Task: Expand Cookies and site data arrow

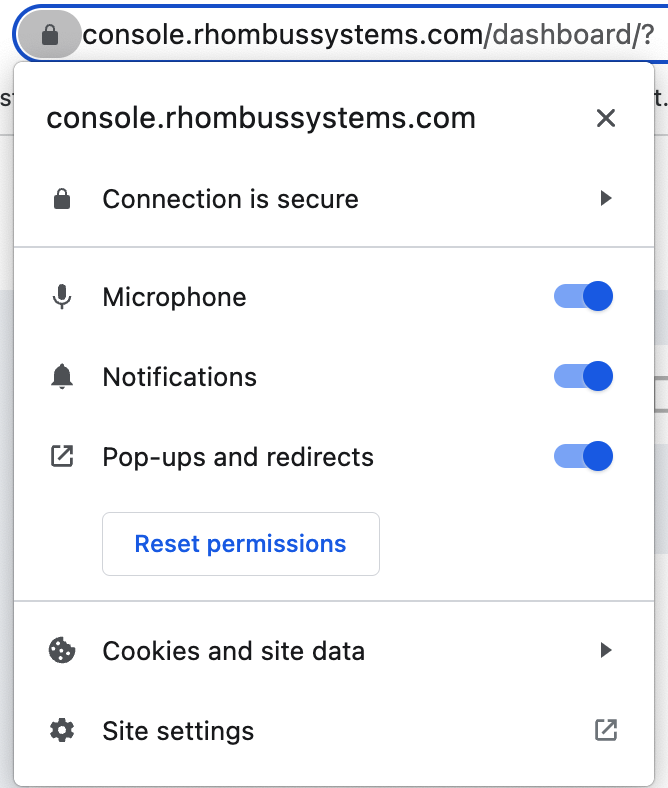Action: point(606,650)
